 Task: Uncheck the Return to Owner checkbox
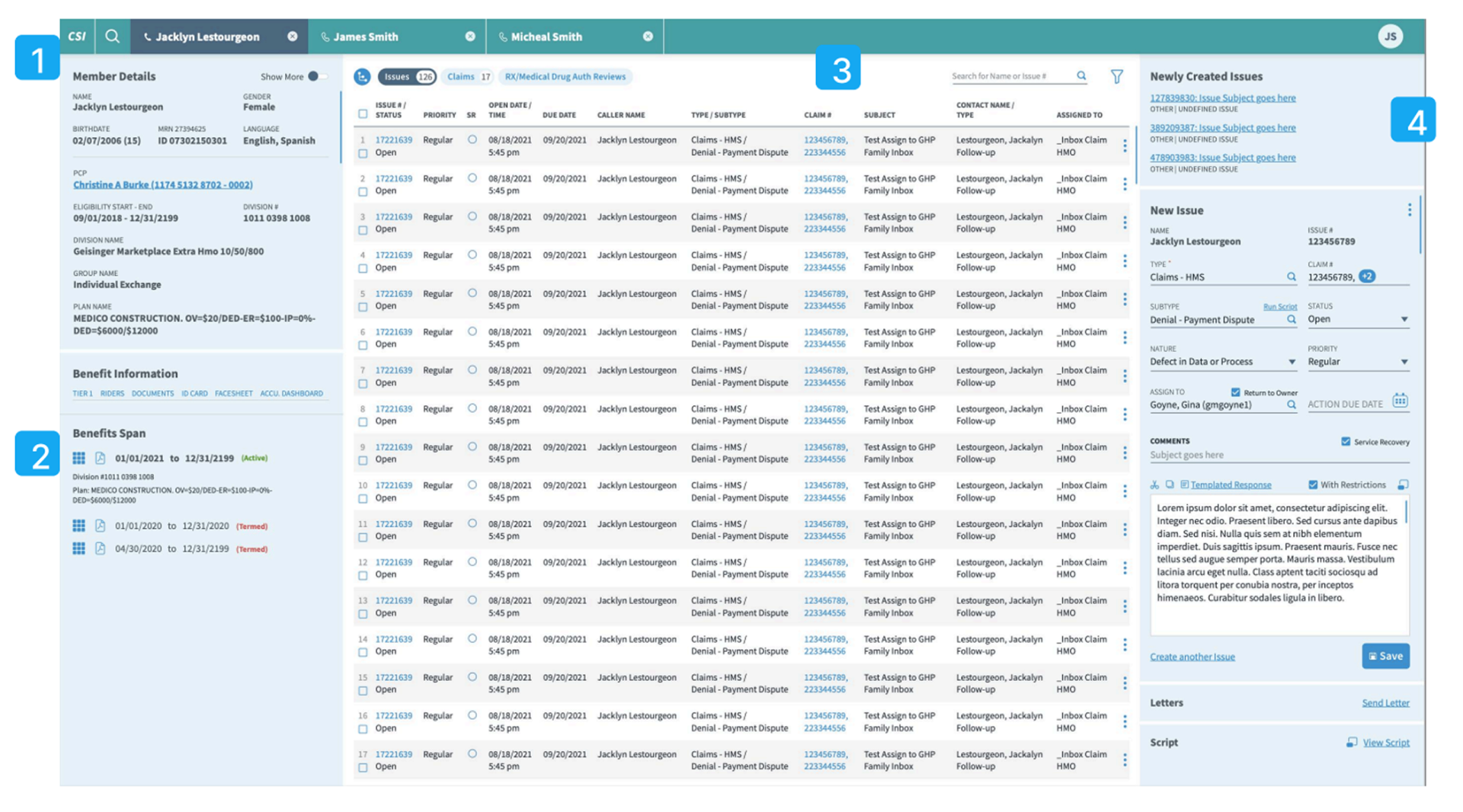(1235, 392)
